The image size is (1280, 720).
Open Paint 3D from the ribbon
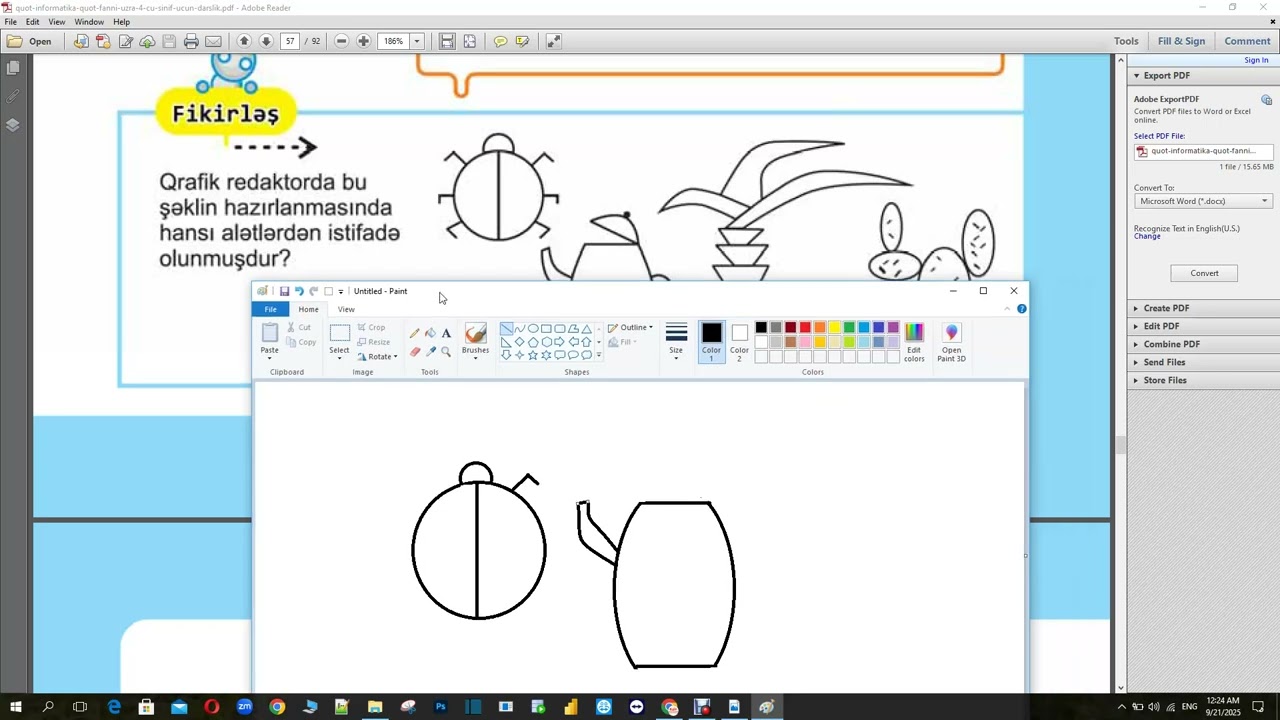pyautogui.click(x=951, y=342)
